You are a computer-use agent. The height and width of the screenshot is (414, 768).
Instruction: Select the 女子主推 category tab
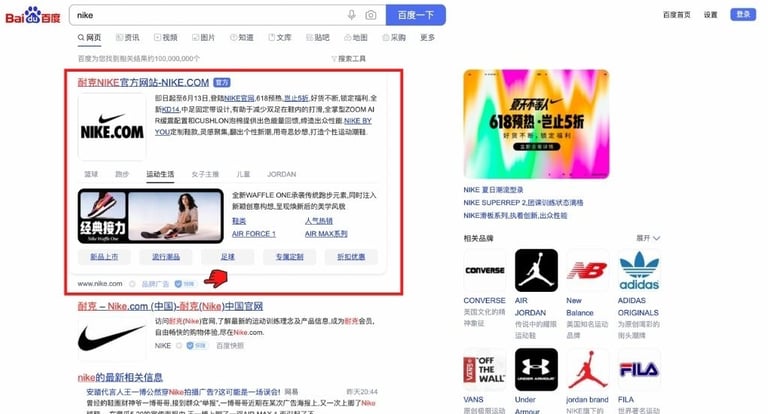pyautogui.click(x=205, y=174)
